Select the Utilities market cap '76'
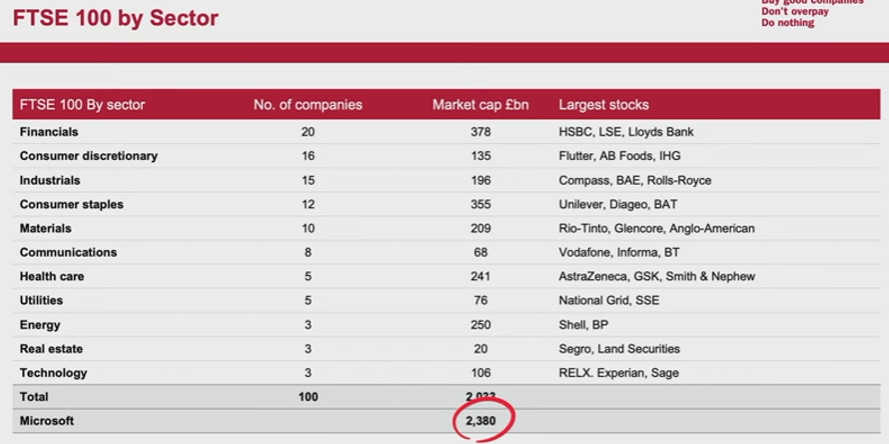 [x=480, y=301]
